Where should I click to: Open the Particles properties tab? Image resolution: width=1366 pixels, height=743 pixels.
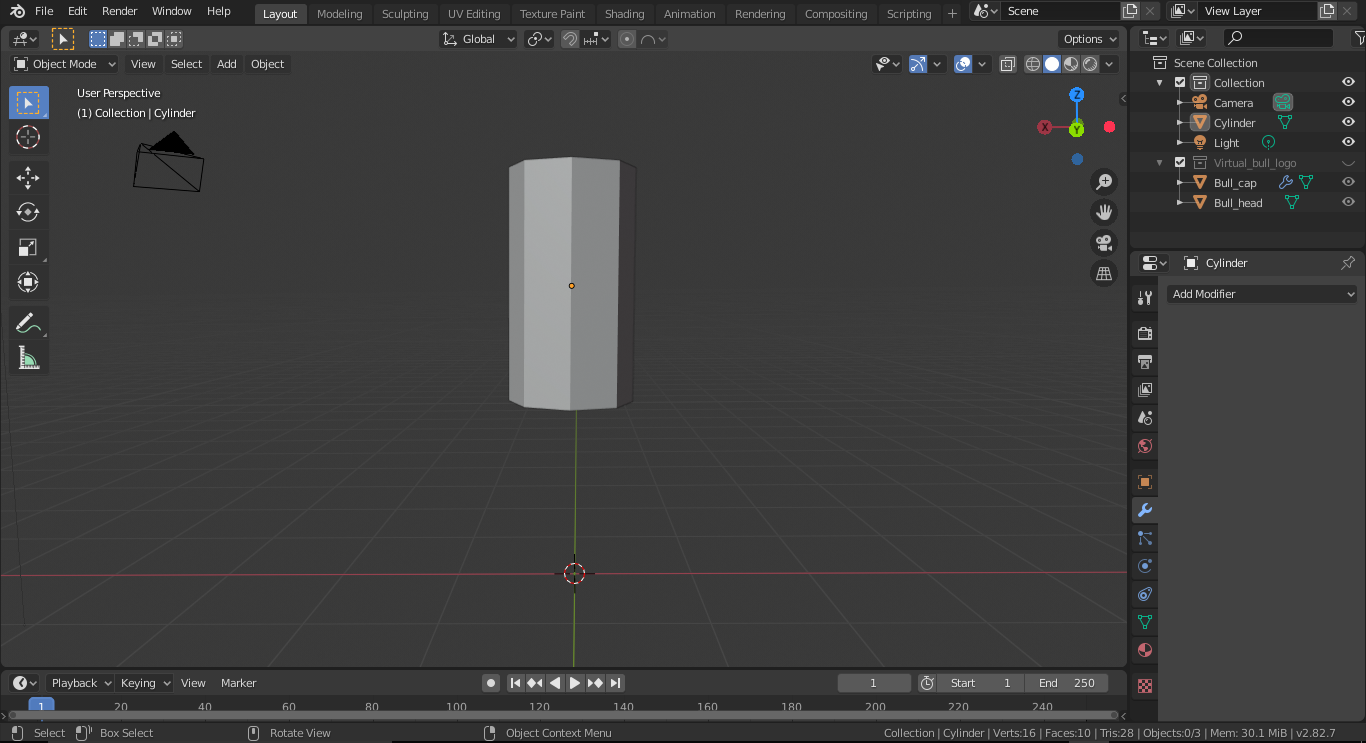point(1145,538)
